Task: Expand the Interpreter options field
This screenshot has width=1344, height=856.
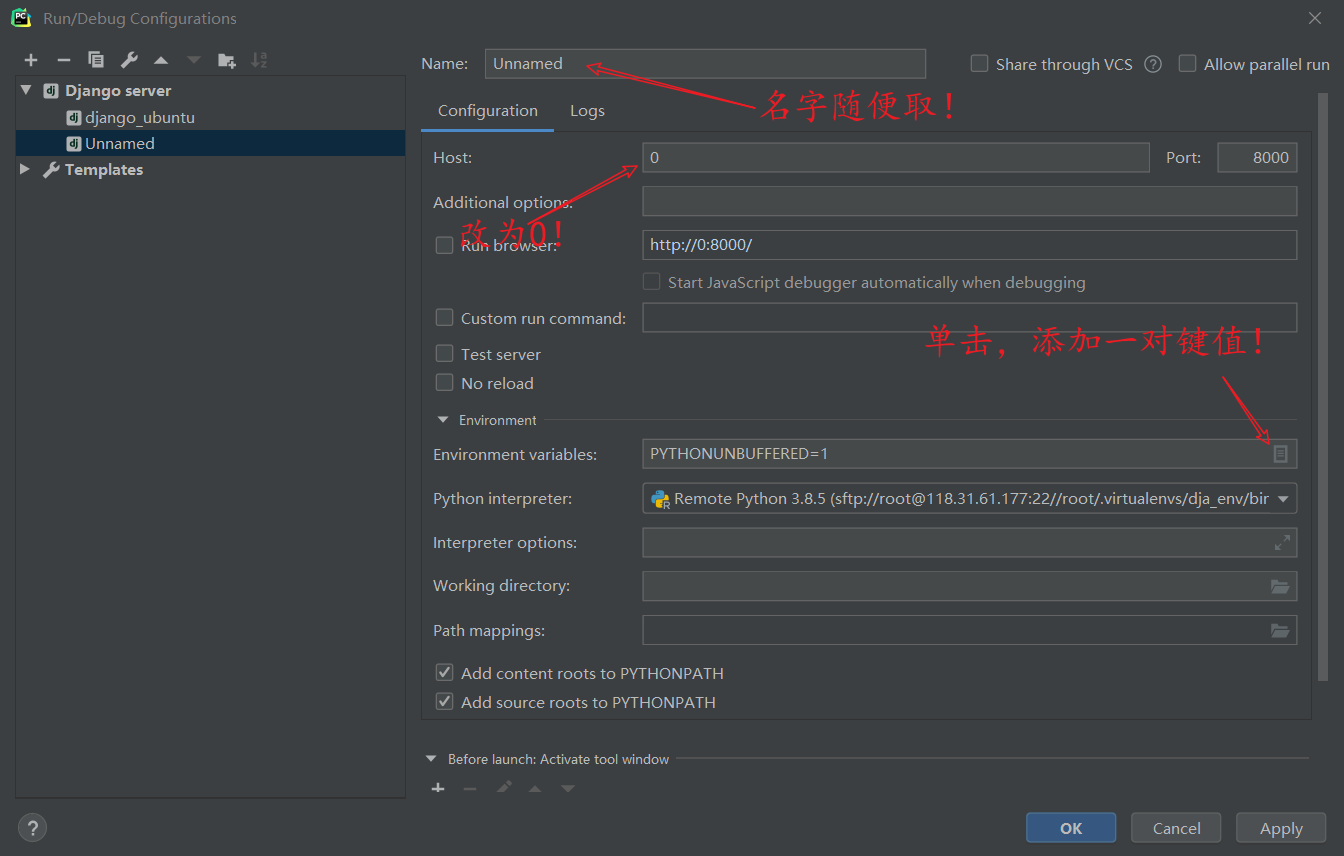Action: point(1282,543)
